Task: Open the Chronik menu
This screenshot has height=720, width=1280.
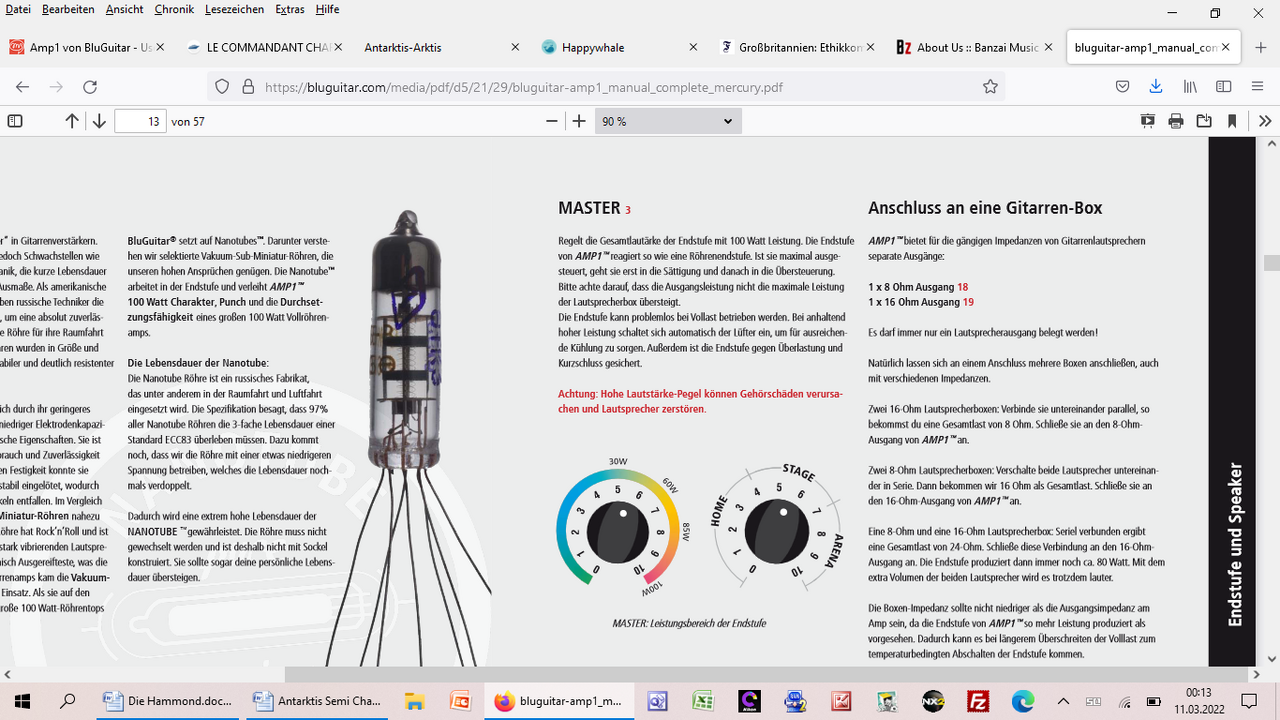Action: 175,9
